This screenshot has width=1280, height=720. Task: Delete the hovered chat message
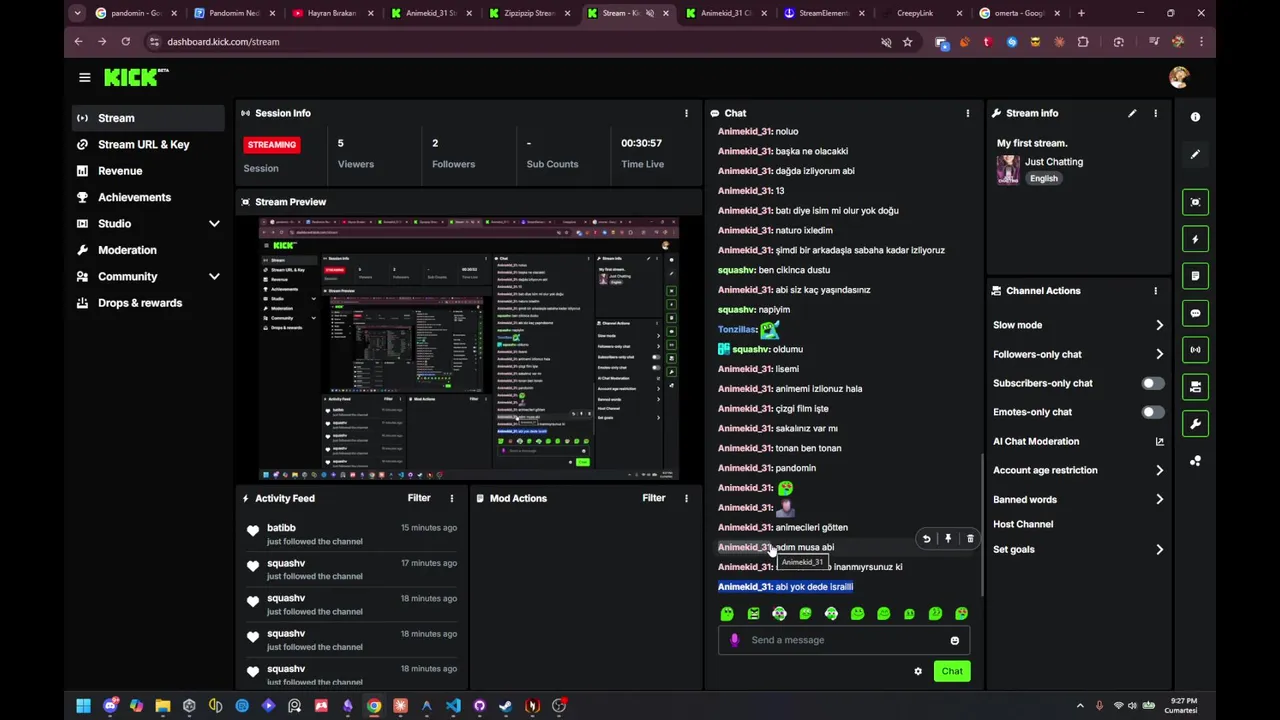point(970,539)
